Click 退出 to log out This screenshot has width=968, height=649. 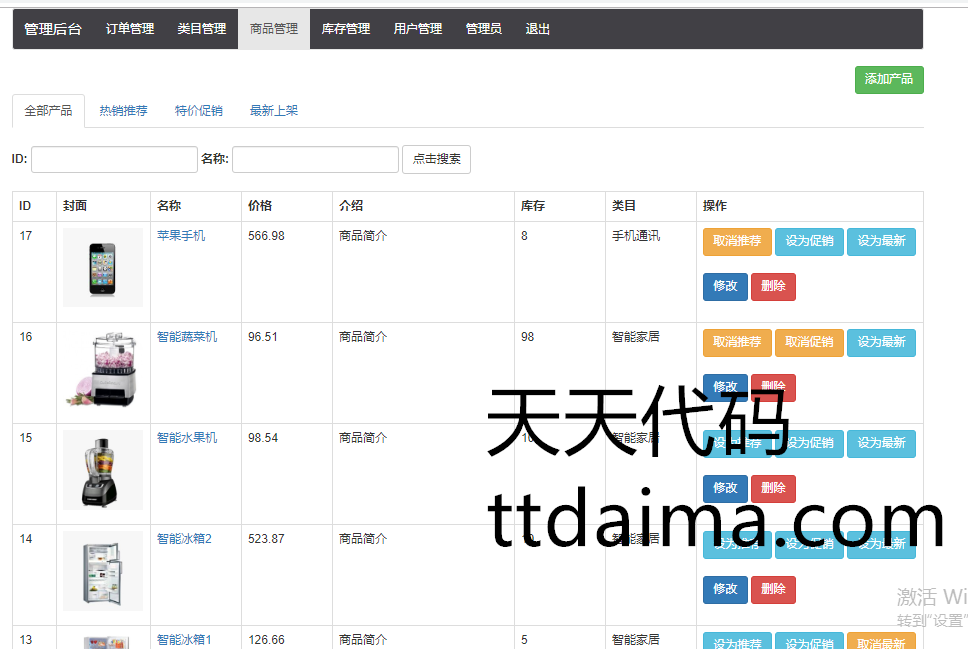point(538,29)
